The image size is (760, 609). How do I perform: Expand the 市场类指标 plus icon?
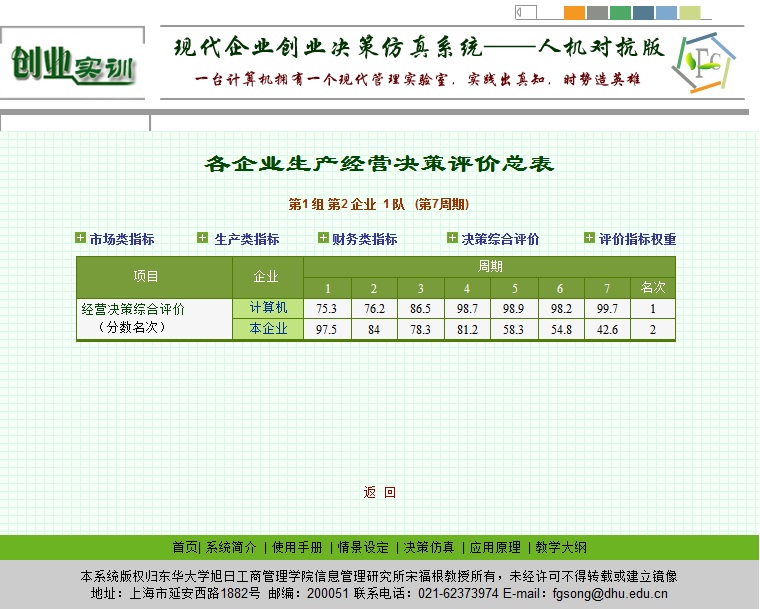80,238
